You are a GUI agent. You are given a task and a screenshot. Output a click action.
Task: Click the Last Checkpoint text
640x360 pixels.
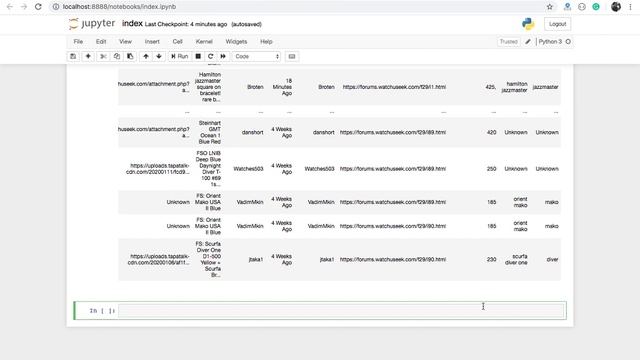click(x=186, y=24)
